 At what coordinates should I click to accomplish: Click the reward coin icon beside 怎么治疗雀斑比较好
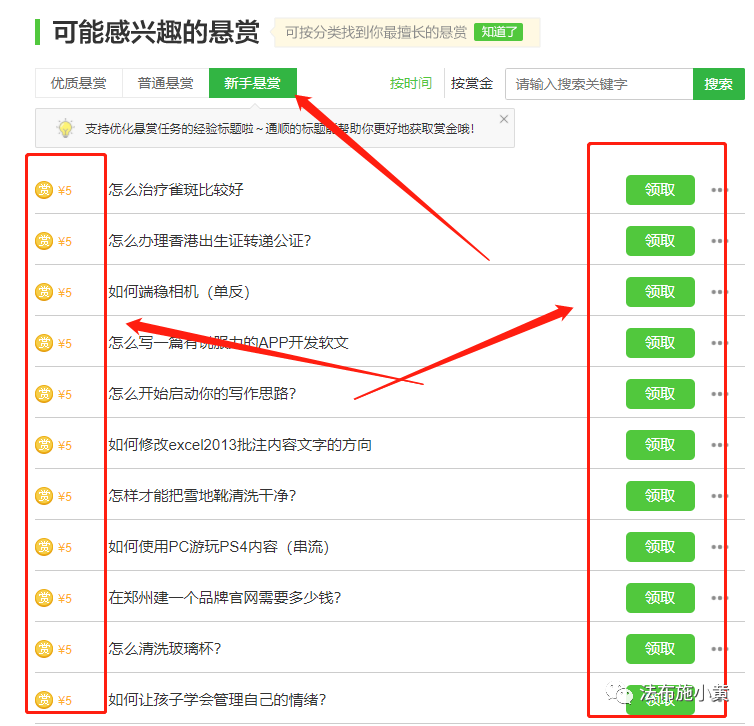click(44, 190)
